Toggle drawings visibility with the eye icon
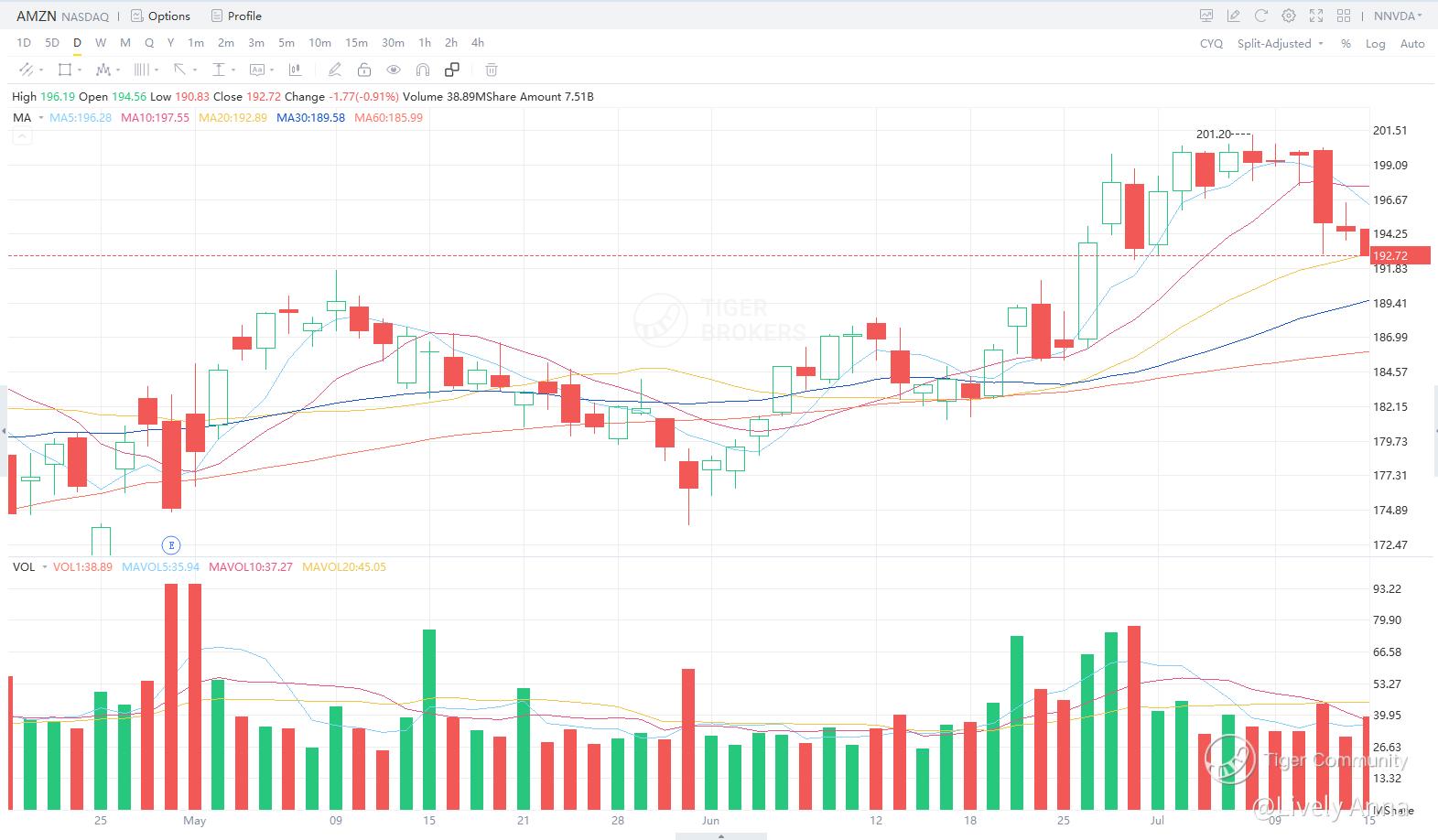Image resolution: width=1438 pixels, height=840 pixels. [394, 70]
